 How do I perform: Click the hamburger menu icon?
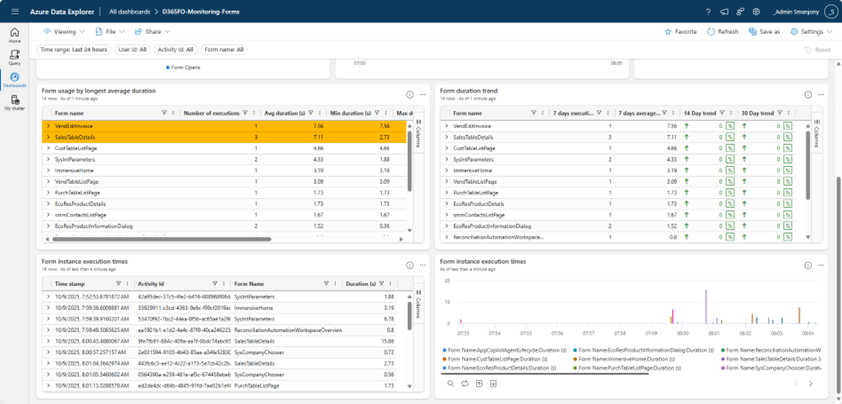click(14, 12)
